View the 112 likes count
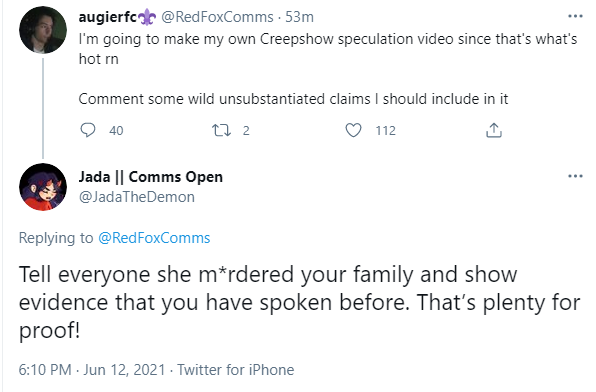The height and width of the screenshot is (392, 596). point(385,130)
